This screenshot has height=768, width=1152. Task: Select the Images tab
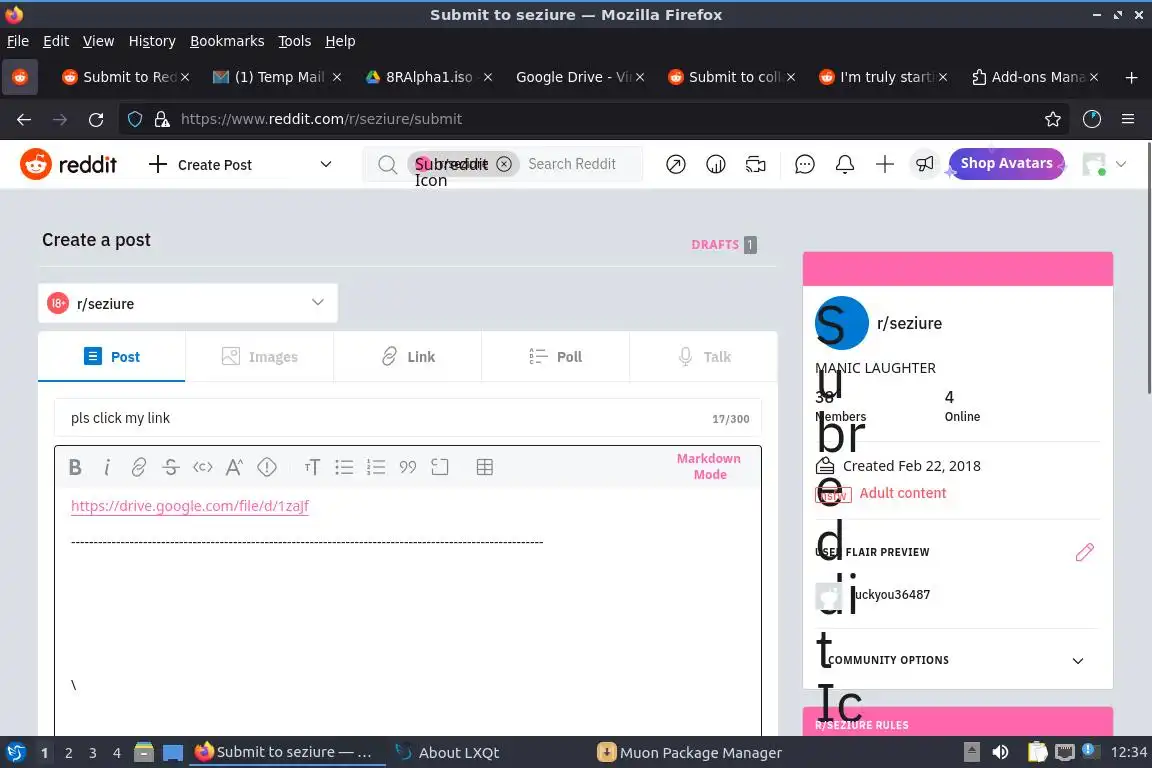pyautogui.click(x=259, y=356)
